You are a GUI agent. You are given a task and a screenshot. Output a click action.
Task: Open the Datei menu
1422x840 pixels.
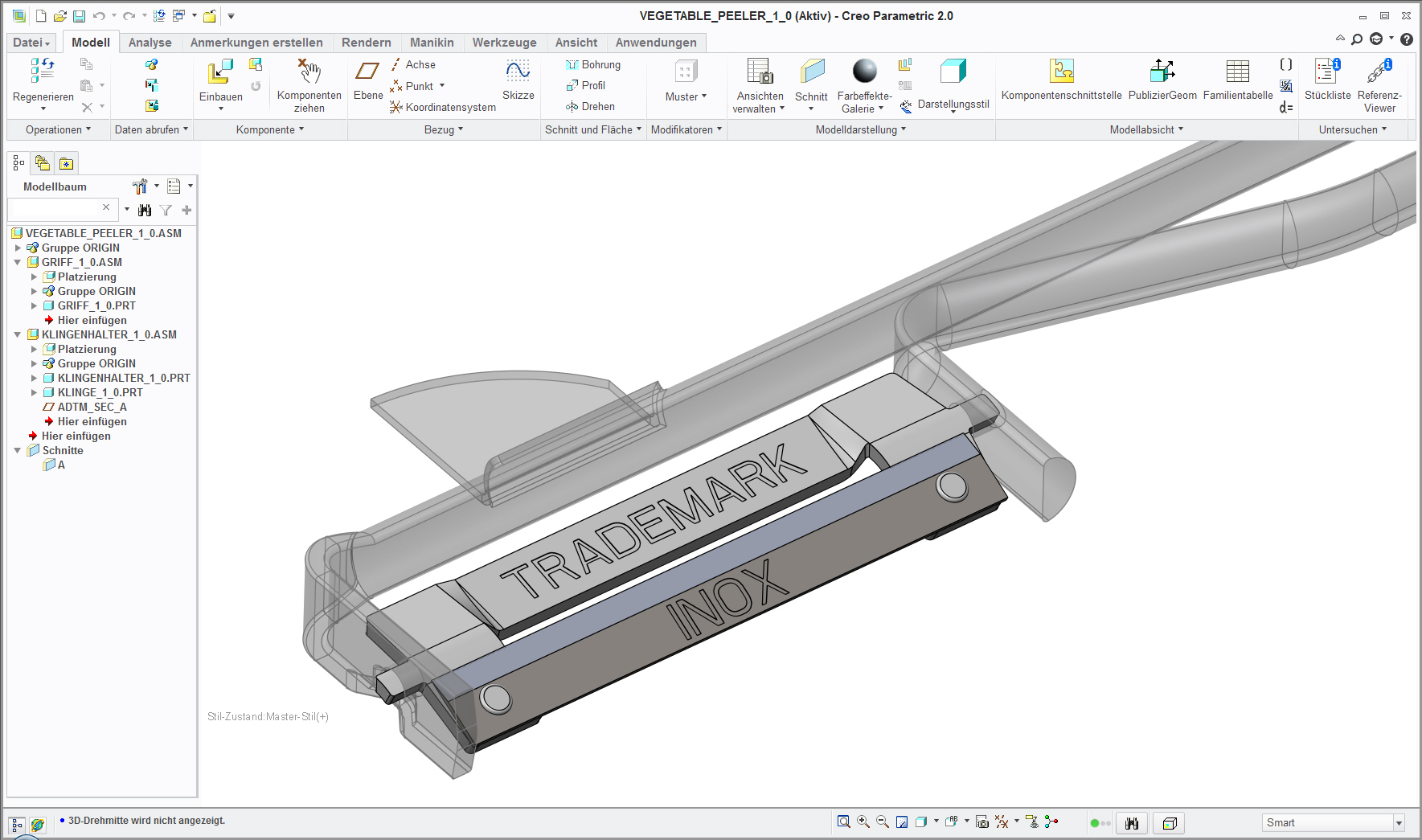pos(31,43)
